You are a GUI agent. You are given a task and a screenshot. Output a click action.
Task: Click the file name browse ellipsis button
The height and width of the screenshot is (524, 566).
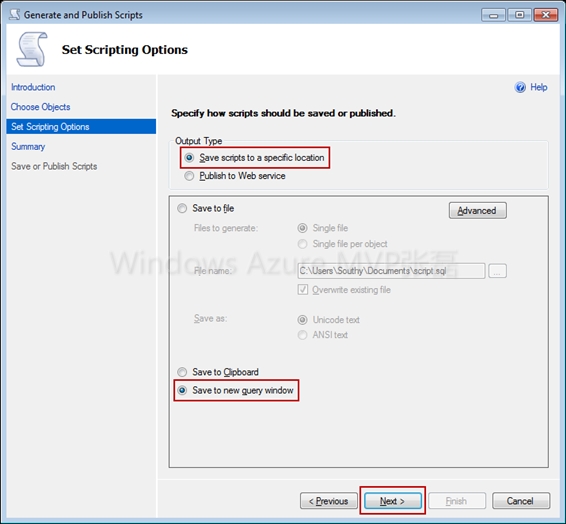[x=497, y=271]
